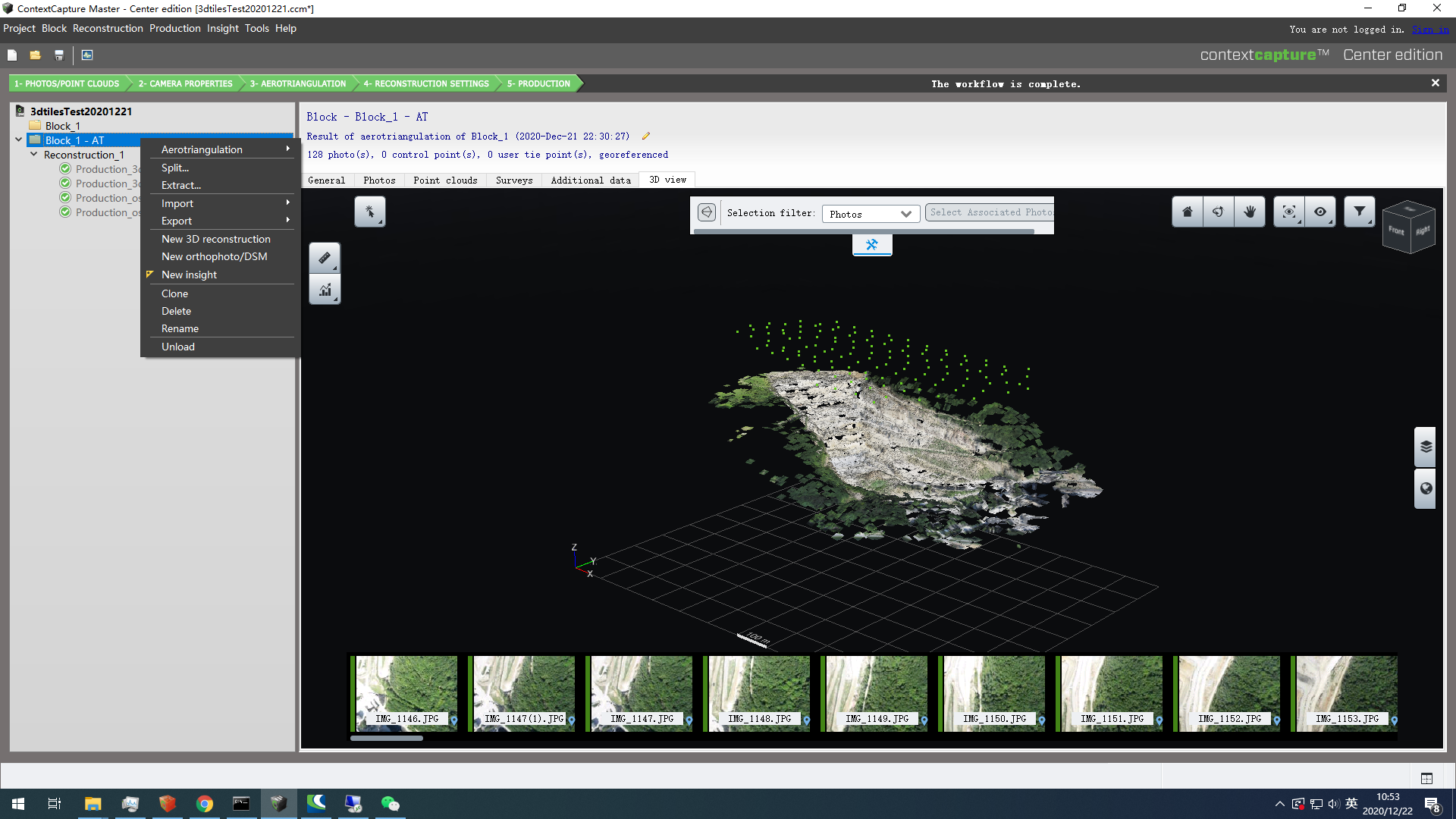Click the Open project folder icon

click(x=35, y=55)
